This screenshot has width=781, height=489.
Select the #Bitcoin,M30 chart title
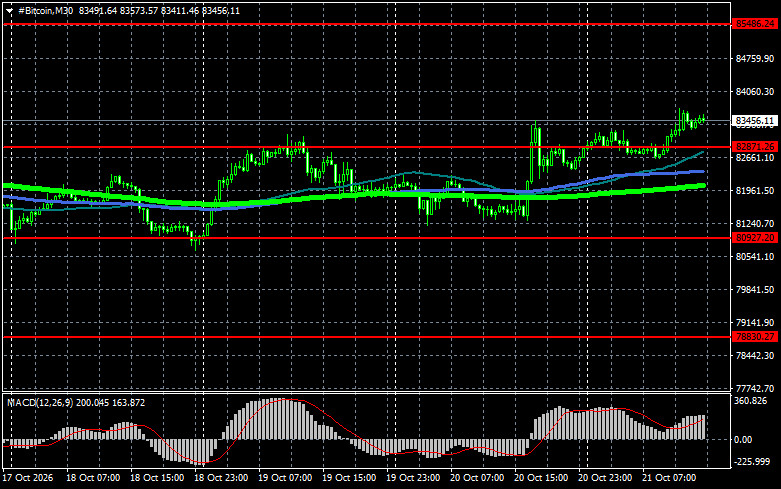pyautogui.click(x=45, y=10)
